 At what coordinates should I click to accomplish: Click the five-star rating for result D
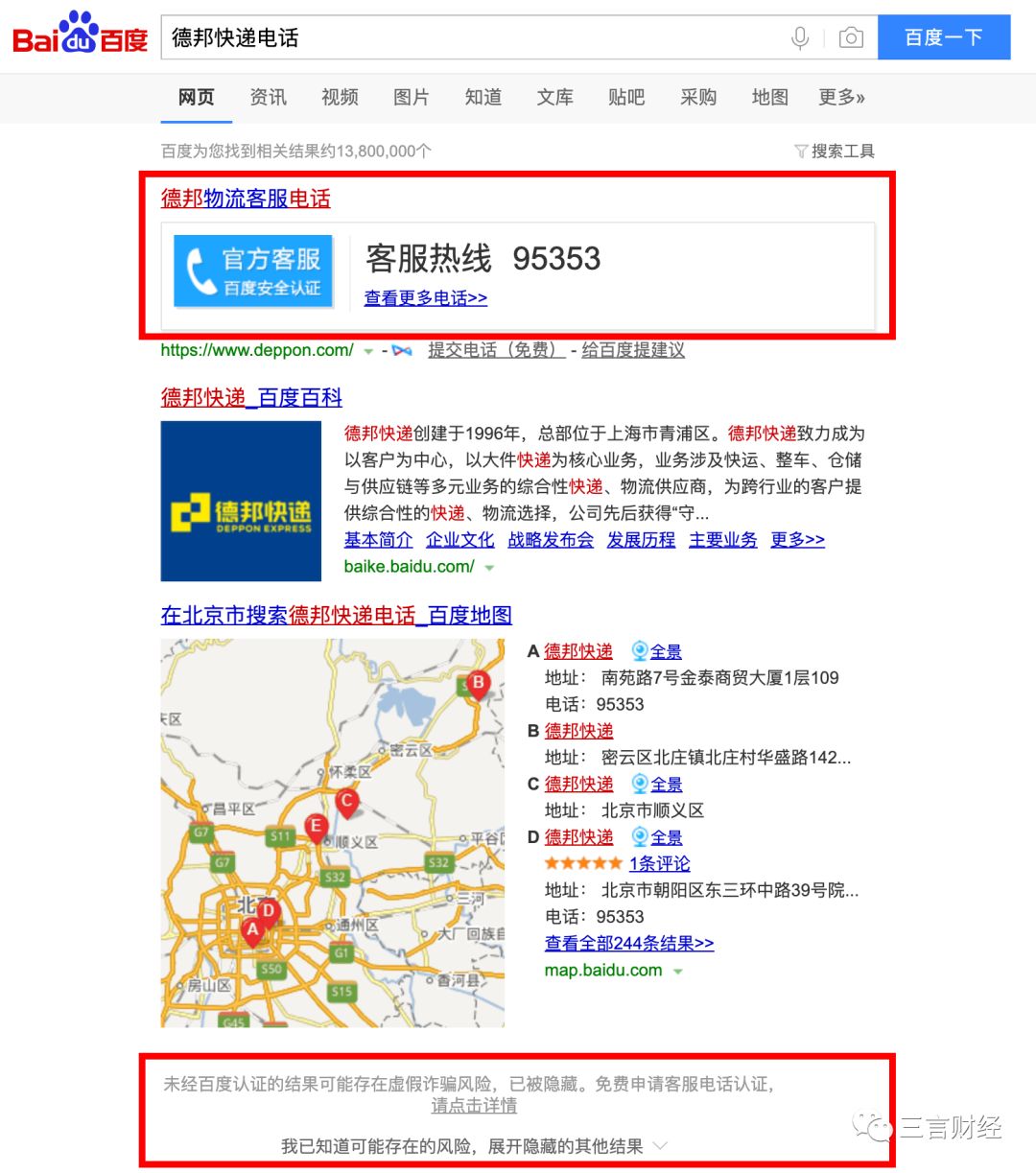click(x=583, y=864)
